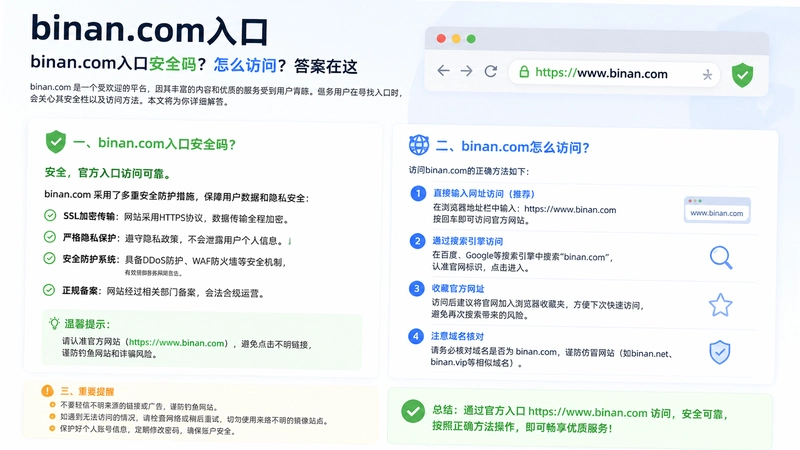The height and width of the screenshot is (450, 800).
Task: Click the number 4 circle for 注意域名核对
Action: point(416,336)
